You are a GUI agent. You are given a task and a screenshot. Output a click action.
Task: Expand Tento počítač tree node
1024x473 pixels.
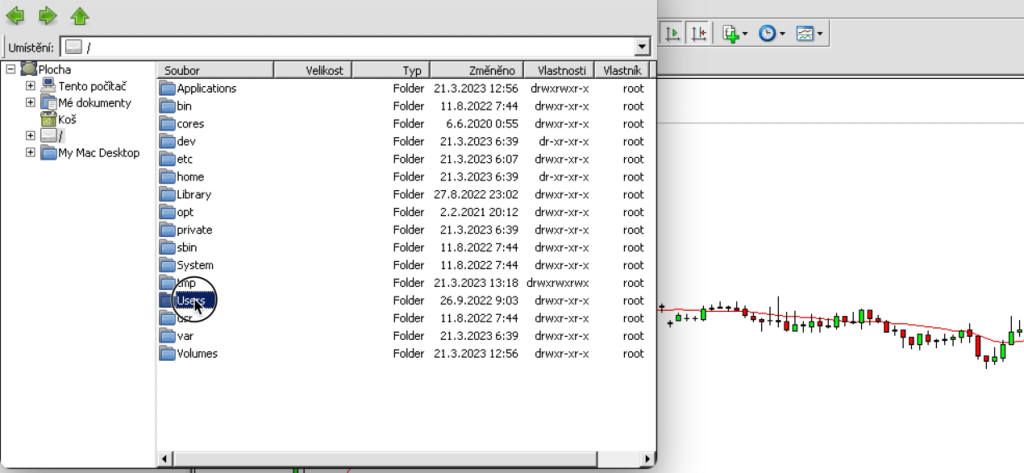30,86
